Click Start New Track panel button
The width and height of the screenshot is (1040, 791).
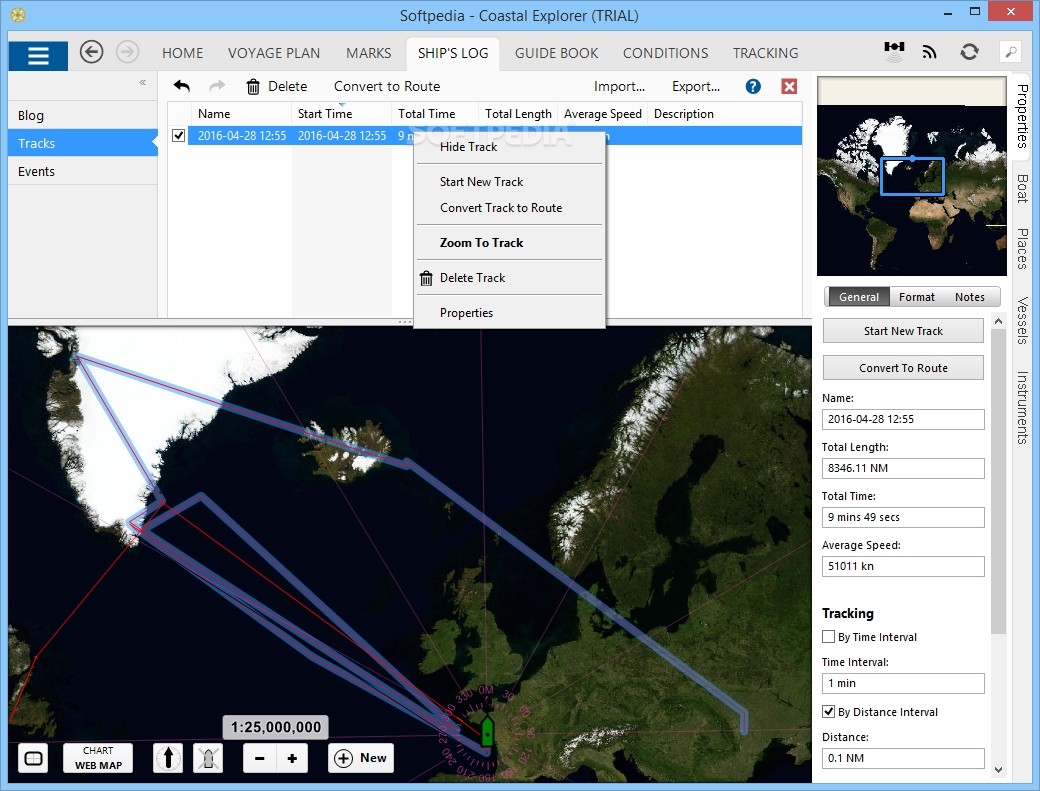[903, 331]
